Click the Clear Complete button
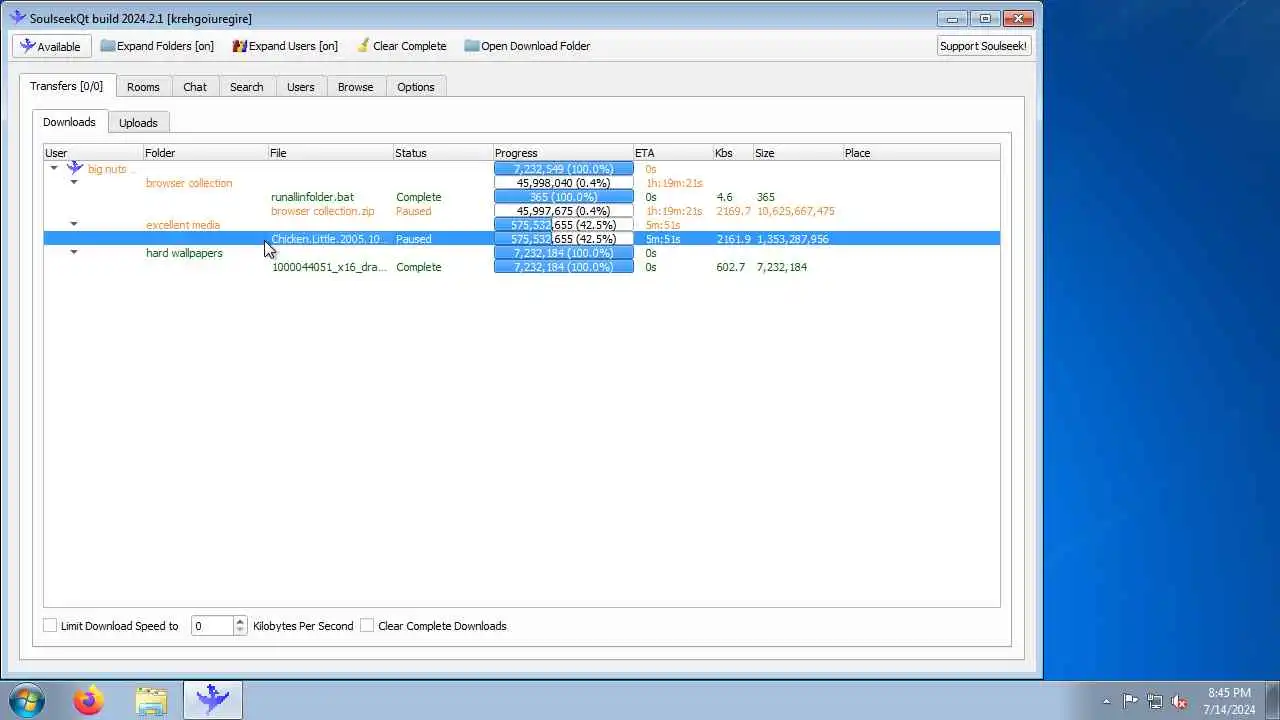Screen dimensions: 1280x720 [x=401, y=46]
